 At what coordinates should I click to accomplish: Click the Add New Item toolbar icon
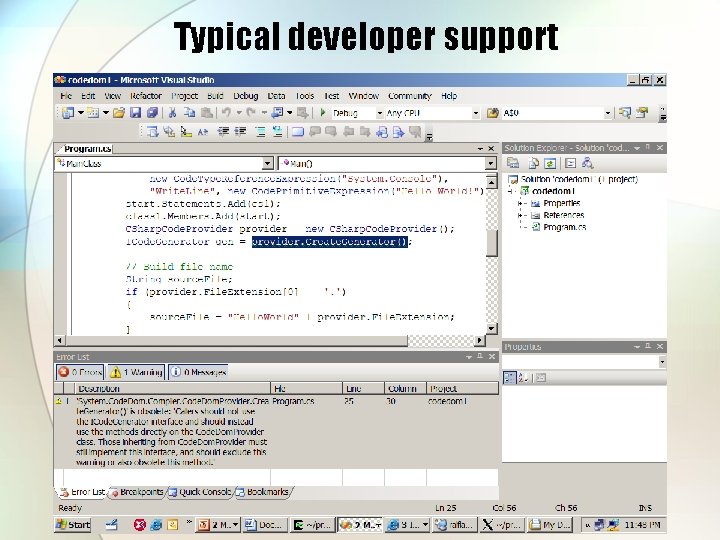click(93, 112)
